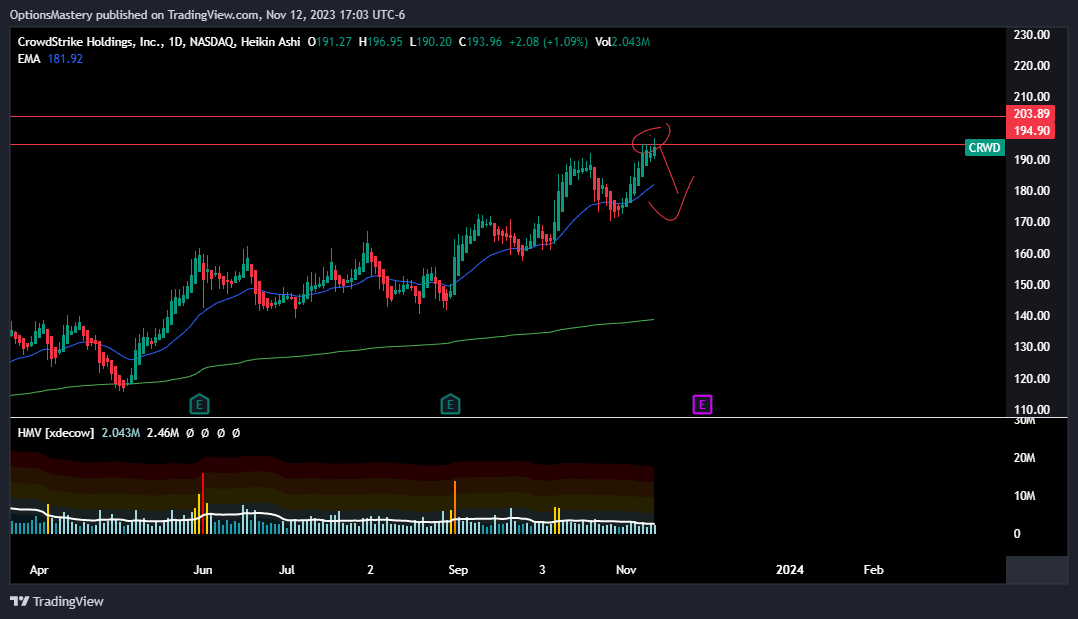Click the Heikin Ashi chart type text

pos(271,42)
